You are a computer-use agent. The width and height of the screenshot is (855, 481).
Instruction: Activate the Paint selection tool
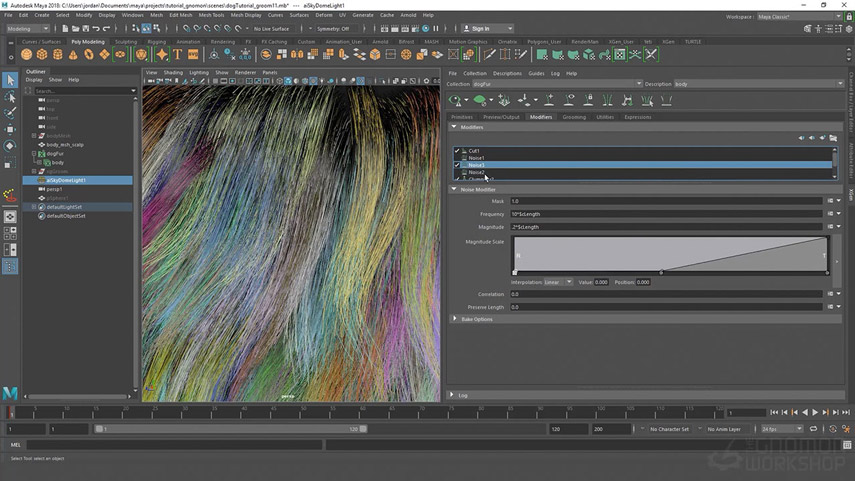click(10, 113)
